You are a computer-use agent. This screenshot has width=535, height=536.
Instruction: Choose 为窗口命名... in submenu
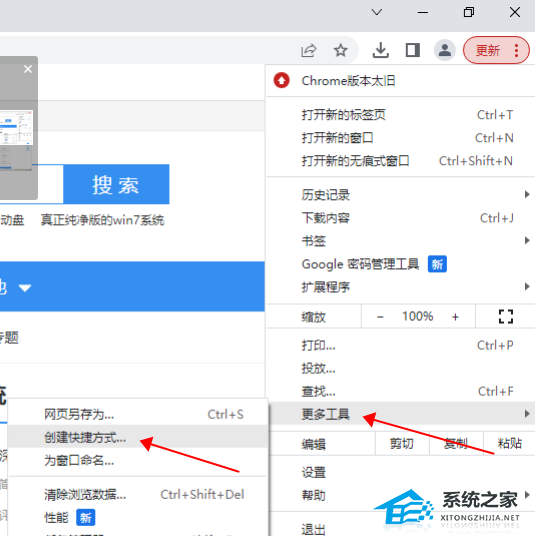tap(137, 460)
